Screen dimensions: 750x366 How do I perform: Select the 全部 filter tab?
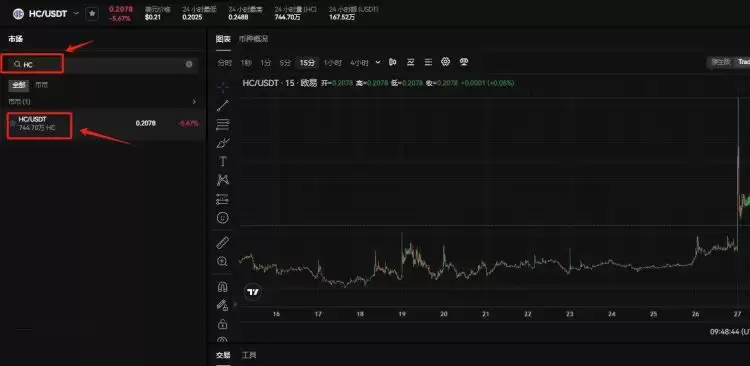19,85
